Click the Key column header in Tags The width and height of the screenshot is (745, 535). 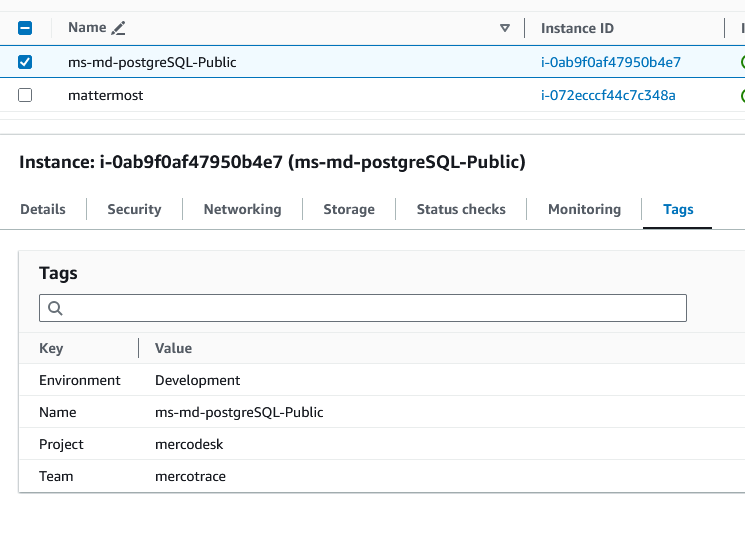[x=51, y=348]
